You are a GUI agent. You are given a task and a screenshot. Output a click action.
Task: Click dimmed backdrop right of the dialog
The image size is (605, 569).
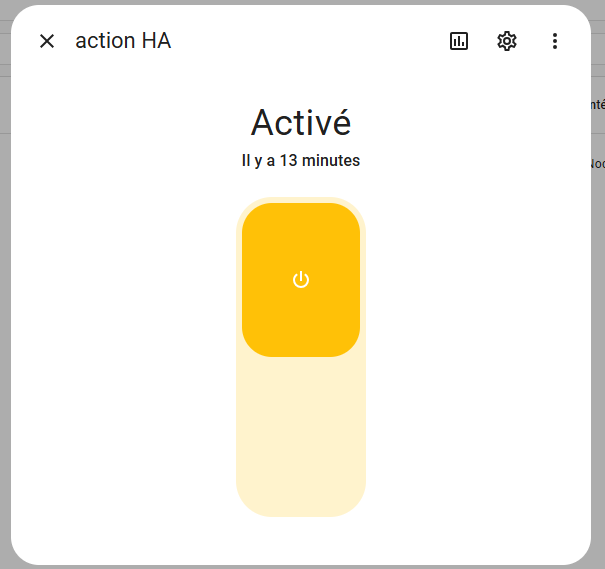point(598,300)
